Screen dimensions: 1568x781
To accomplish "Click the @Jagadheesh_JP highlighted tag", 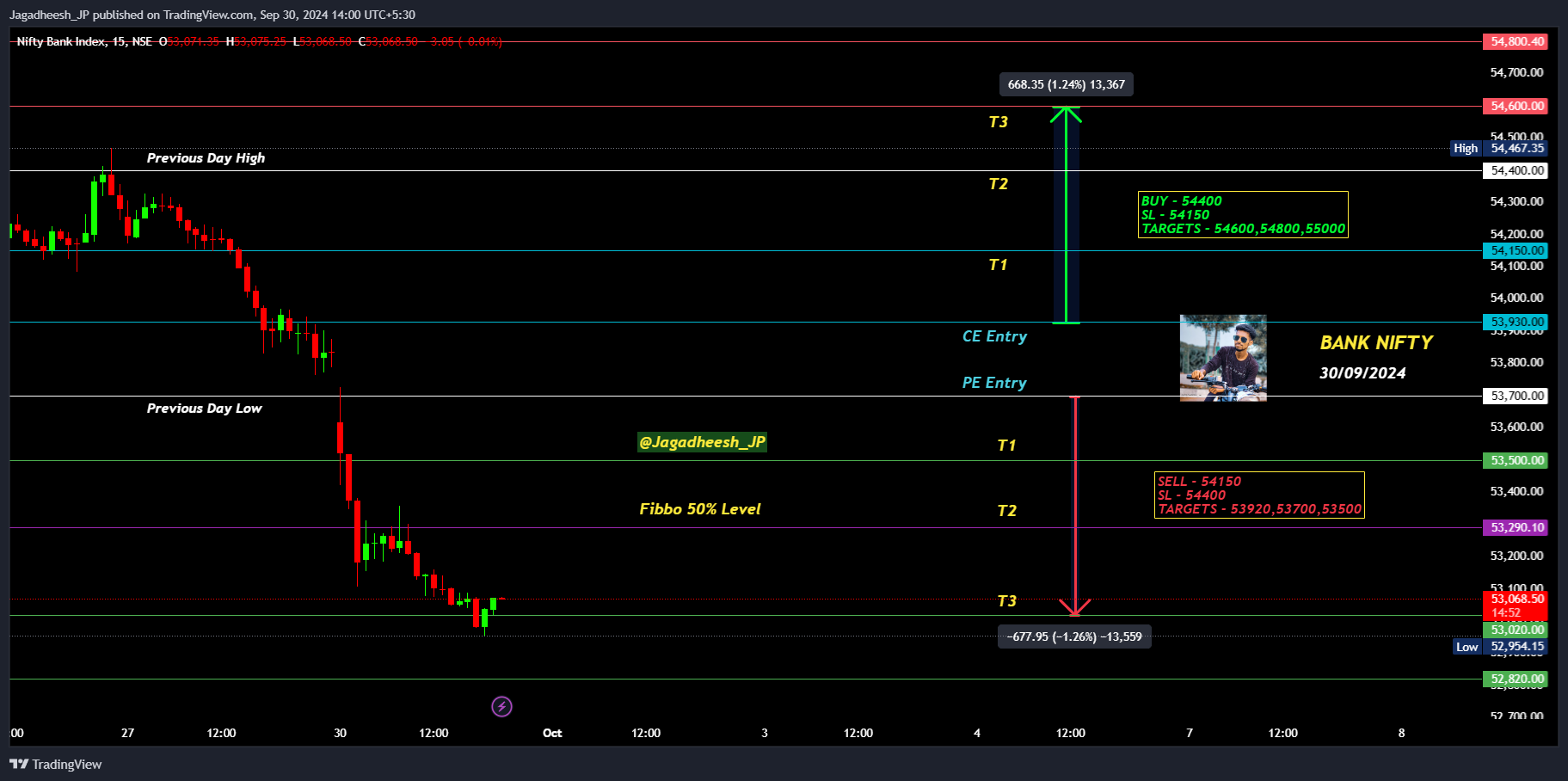I will click(x=702, y=442).
